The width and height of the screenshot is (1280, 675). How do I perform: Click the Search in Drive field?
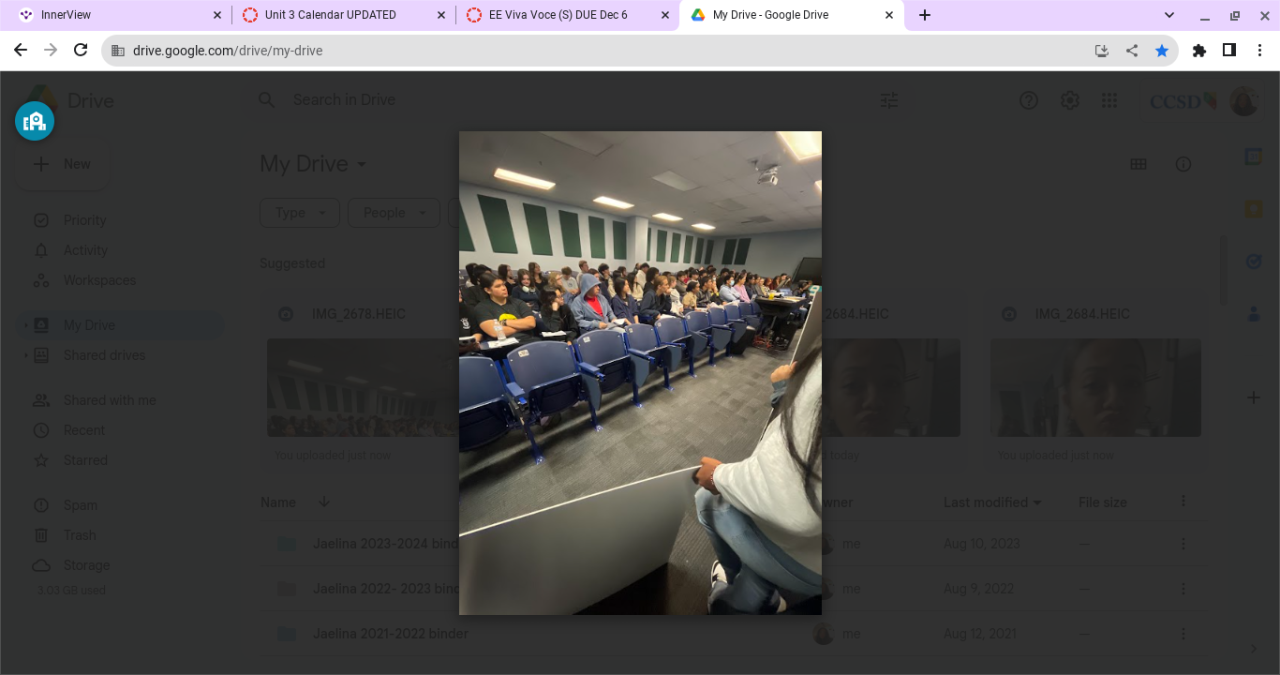pyautogui.click(x=580, y=100)
